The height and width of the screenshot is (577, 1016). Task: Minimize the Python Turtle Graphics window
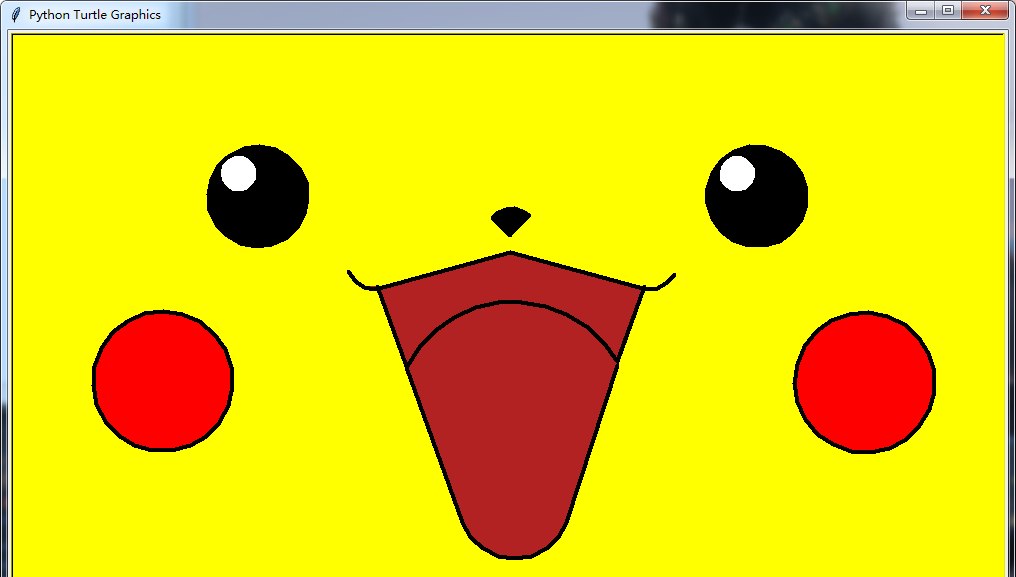[x=920, y=10]
